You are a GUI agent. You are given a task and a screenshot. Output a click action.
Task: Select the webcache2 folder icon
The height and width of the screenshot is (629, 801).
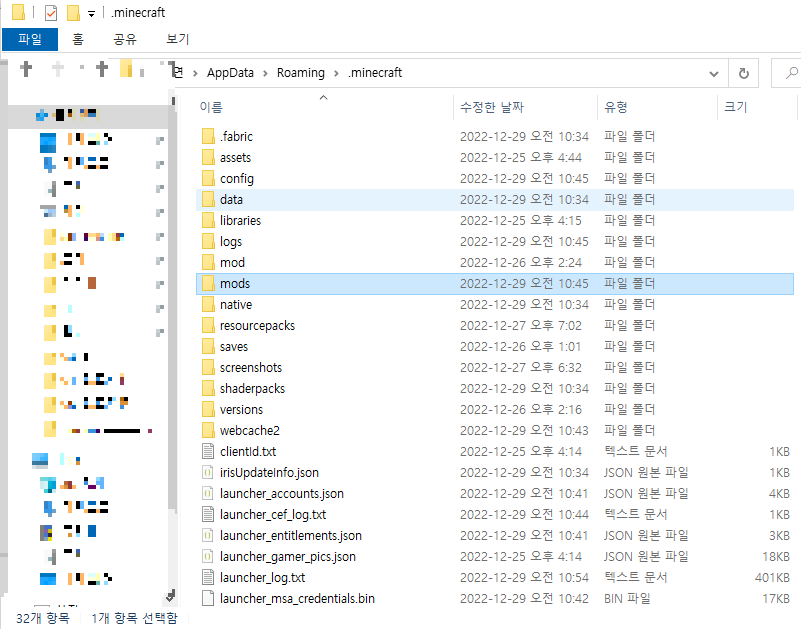pos(208,430)
